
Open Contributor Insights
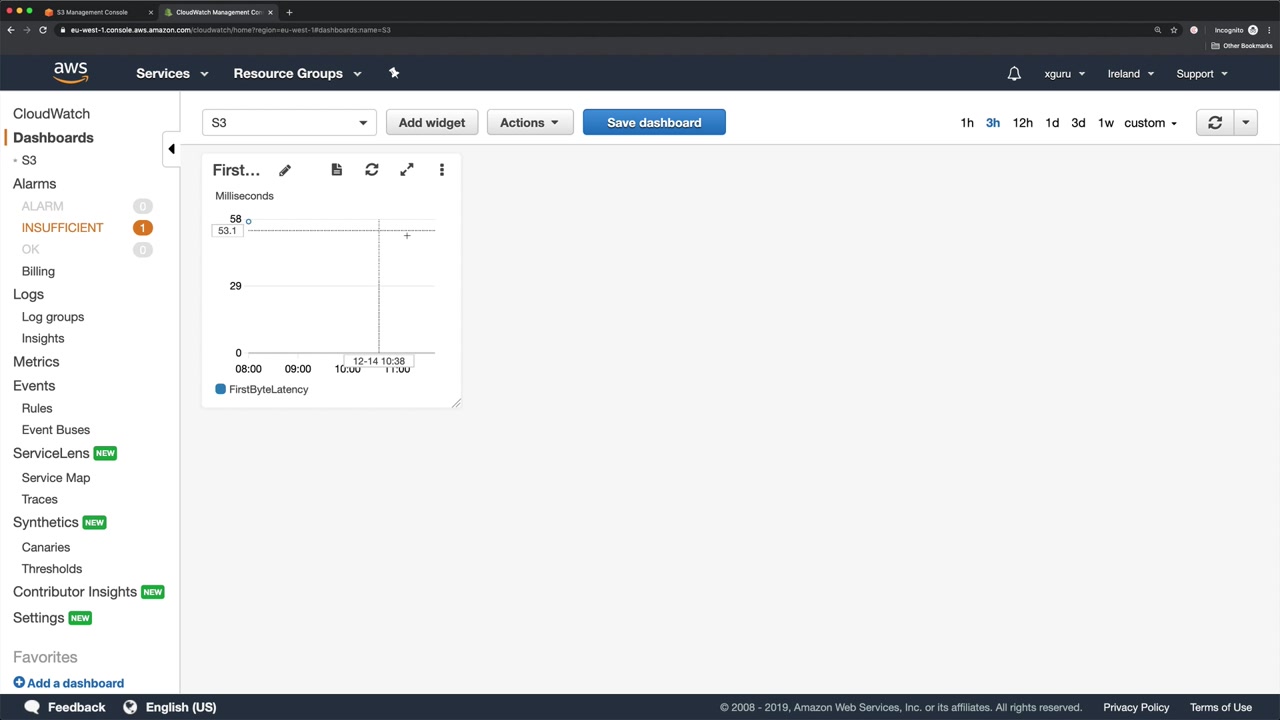pyautogui.click(x=75, y=592)
